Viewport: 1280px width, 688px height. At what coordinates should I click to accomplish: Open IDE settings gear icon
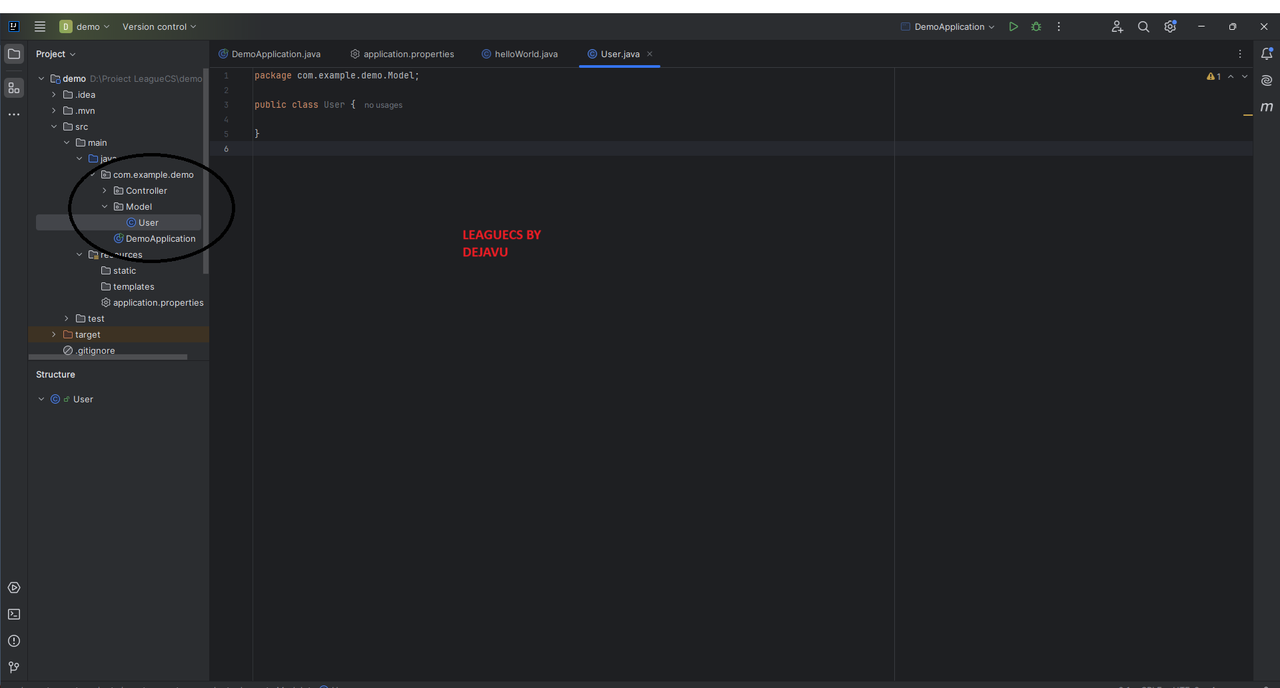(x=1170, y=27)
